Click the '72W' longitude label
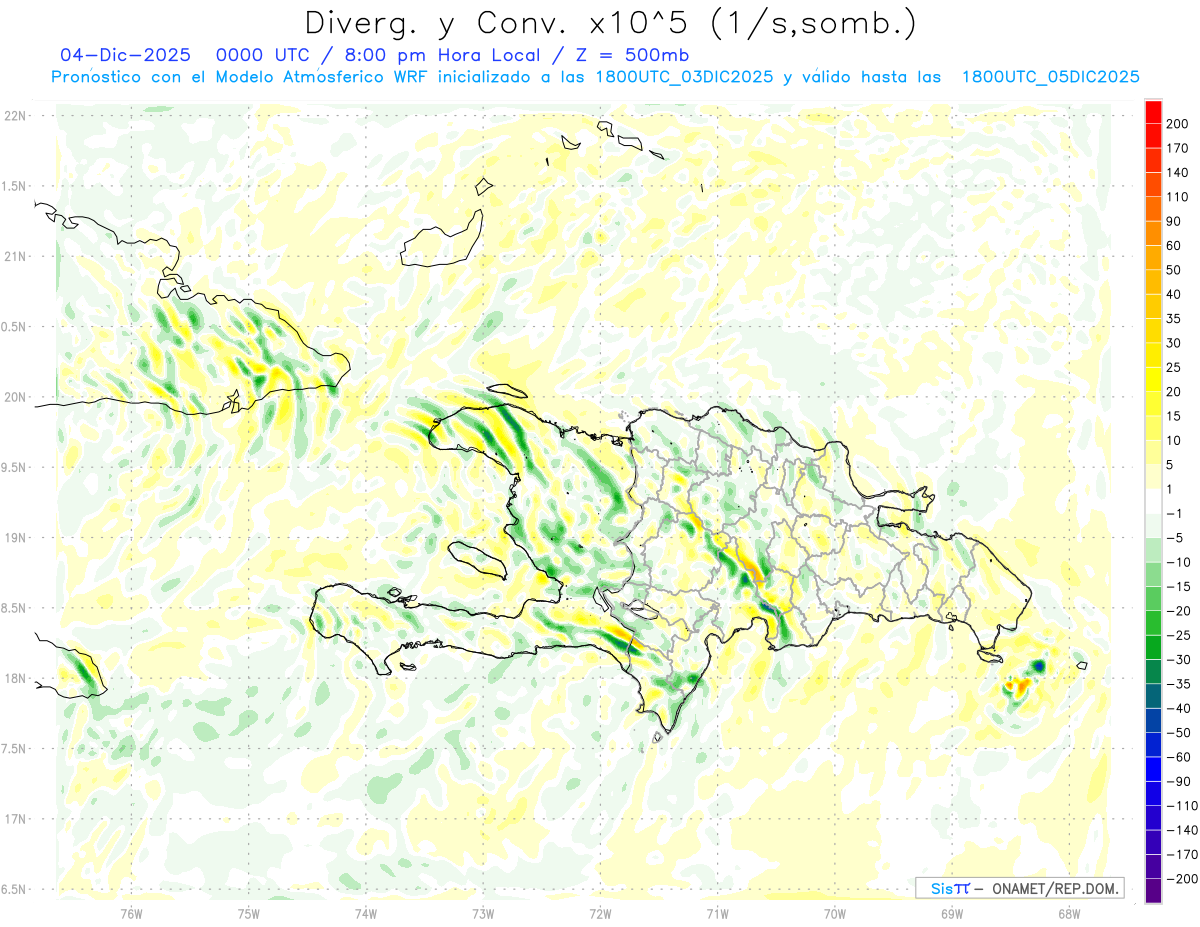 (x=600, y=912)
